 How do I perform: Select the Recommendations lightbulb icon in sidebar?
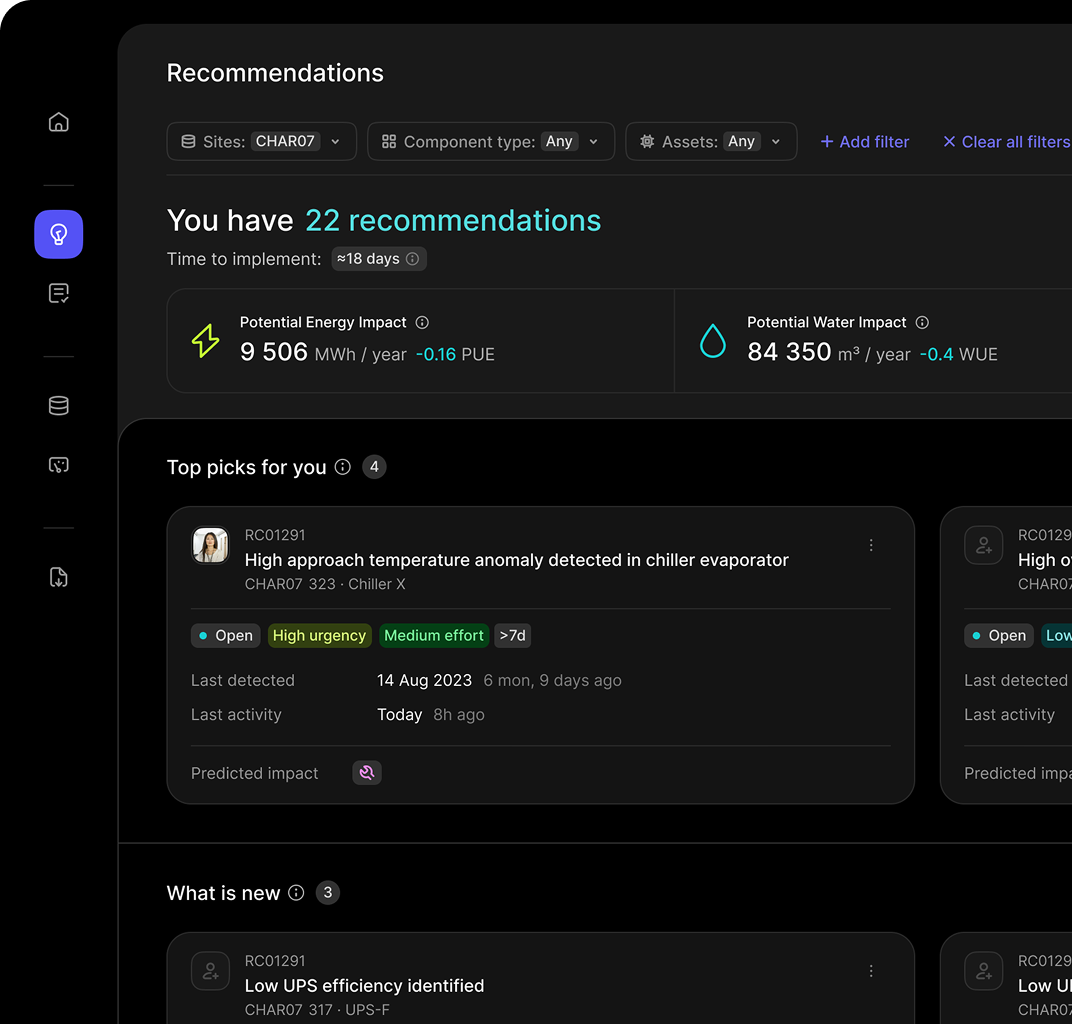(x=59, y=234)
